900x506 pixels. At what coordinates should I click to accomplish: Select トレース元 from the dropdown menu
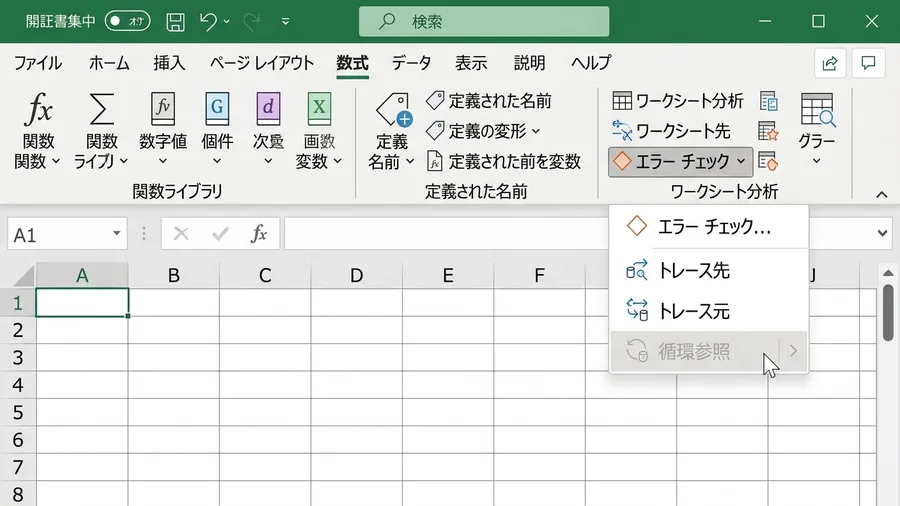coord(709,311)
